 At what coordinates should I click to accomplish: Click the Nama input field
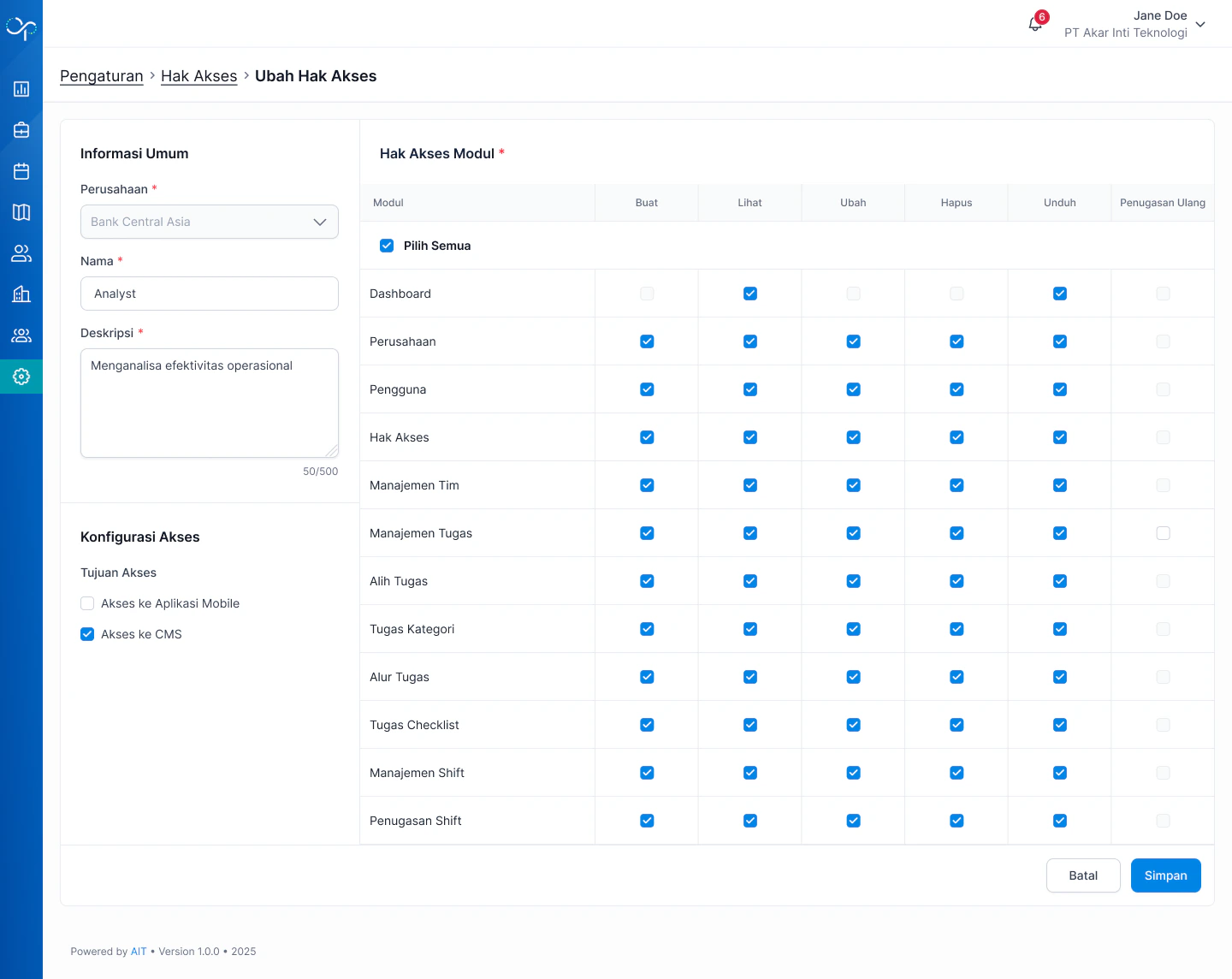(x=210, y=294)
